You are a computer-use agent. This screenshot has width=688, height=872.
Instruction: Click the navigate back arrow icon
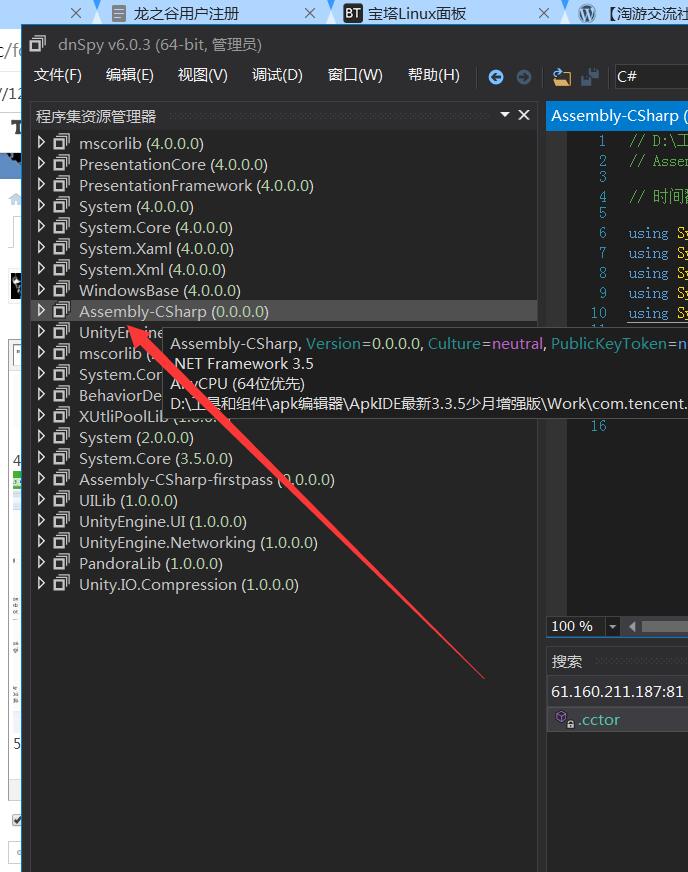click(496, 76)
